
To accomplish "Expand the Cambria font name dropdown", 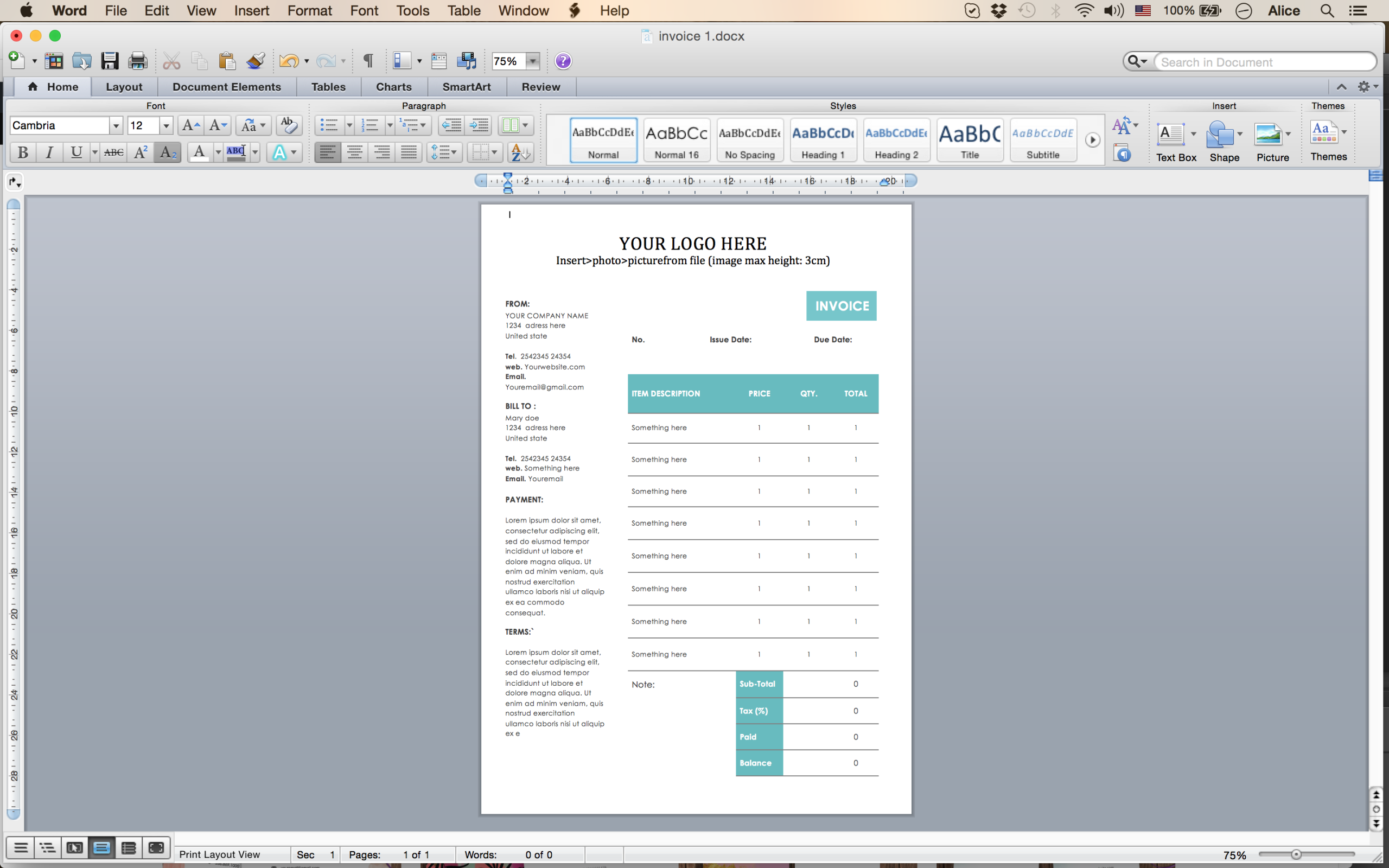I will tap(116, 125).
